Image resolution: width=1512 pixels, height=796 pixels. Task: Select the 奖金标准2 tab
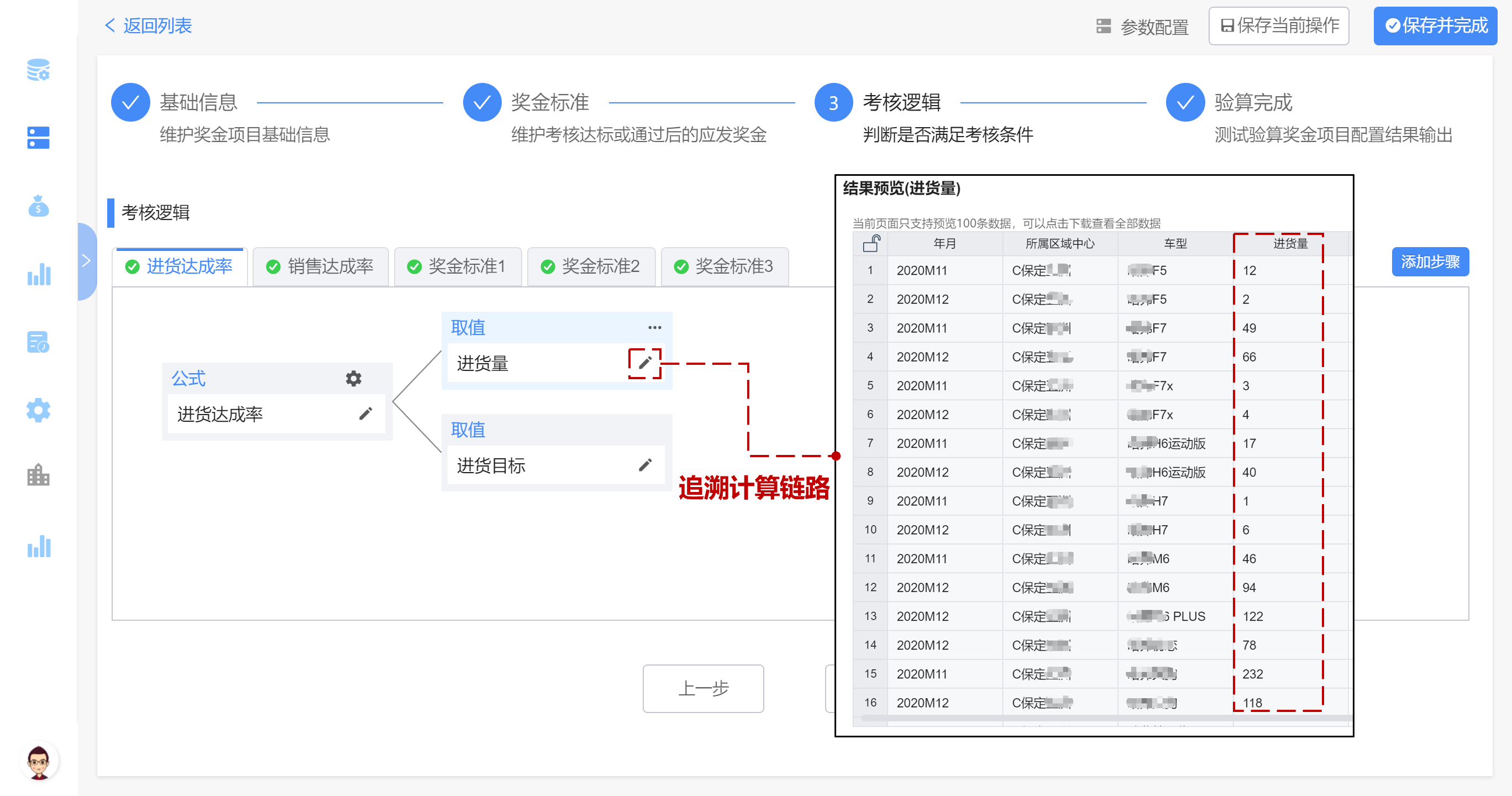(x=591, y=266)
